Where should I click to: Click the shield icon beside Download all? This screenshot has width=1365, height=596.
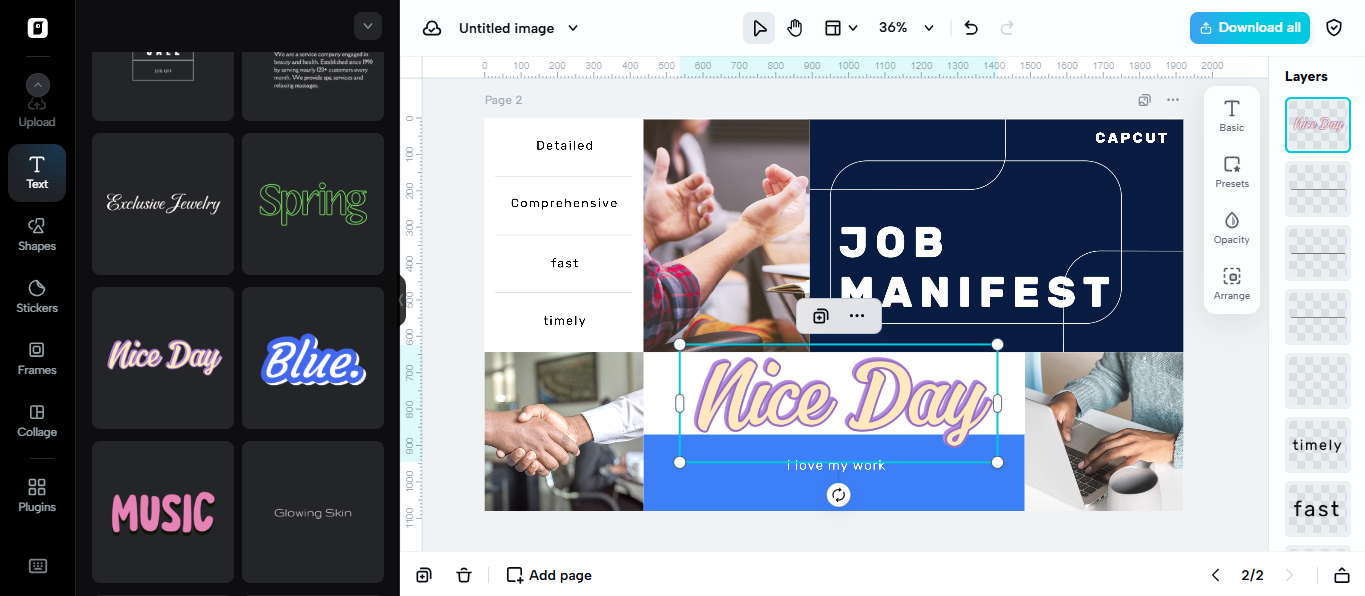(x=1334, y=28)
